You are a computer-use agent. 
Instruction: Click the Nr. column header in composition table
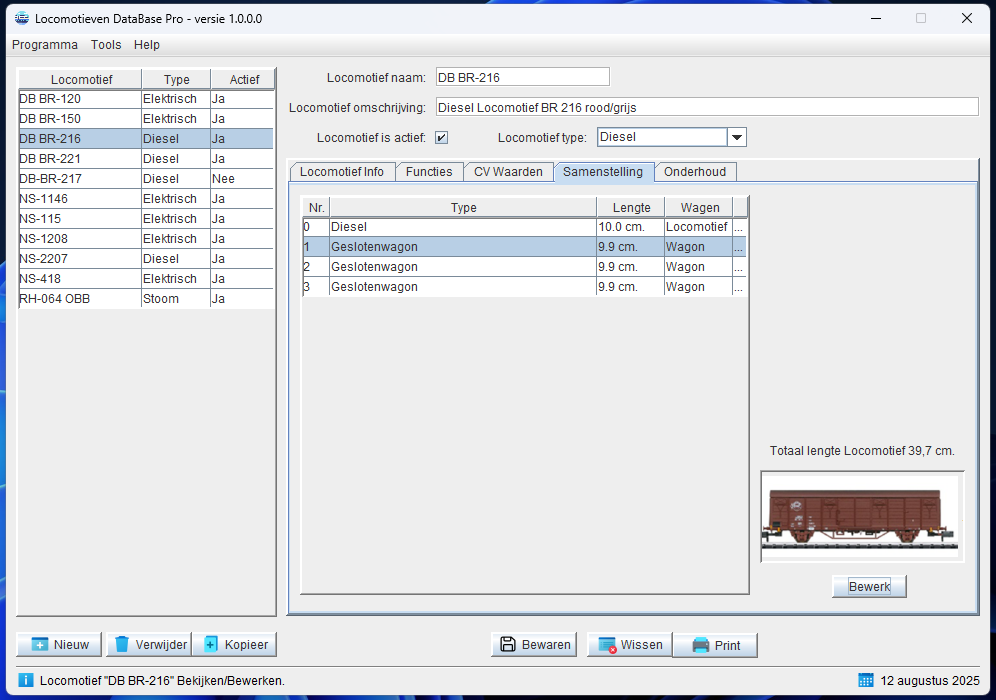[x=316, y=208]
